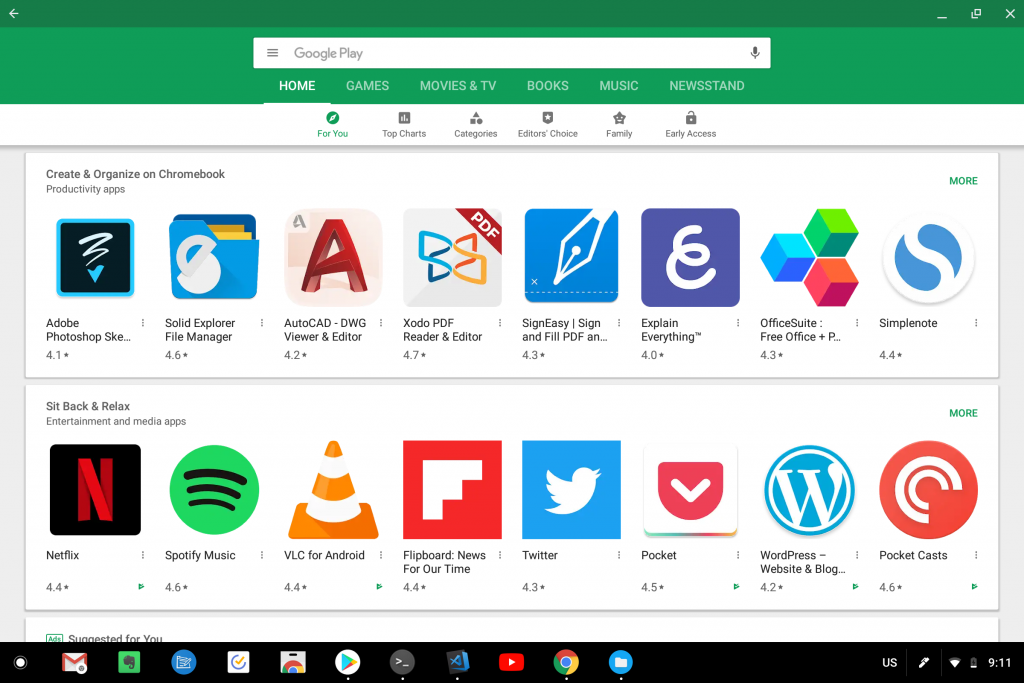Open the Spotify Music icon
The image size is (1024, 683).
coord(214,490)
